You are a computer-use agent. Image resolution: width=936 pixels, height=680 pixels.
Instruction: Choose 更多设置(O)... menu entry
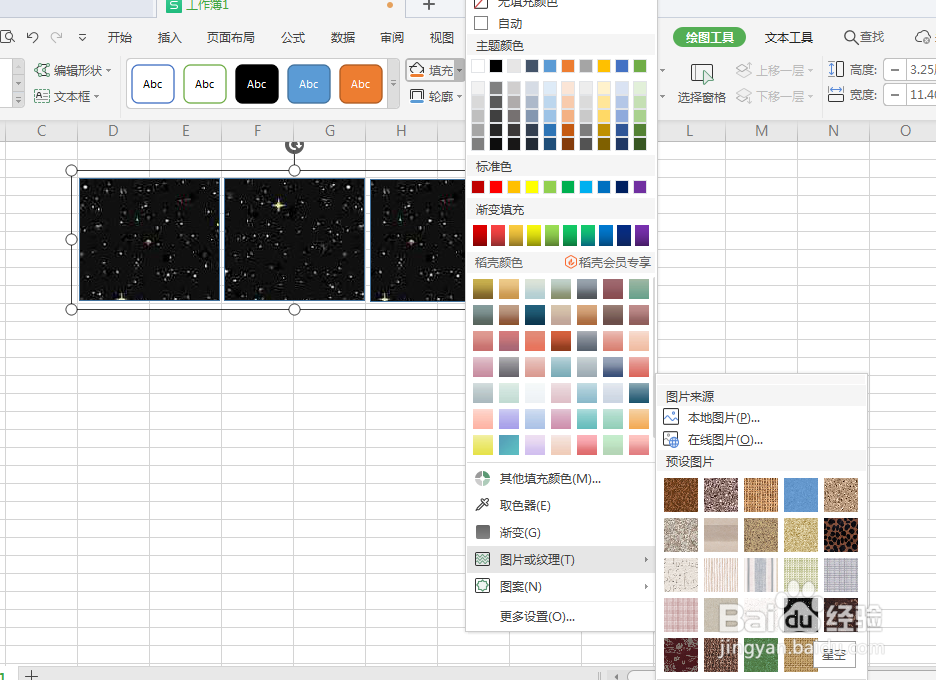click(x=537, y=616)
